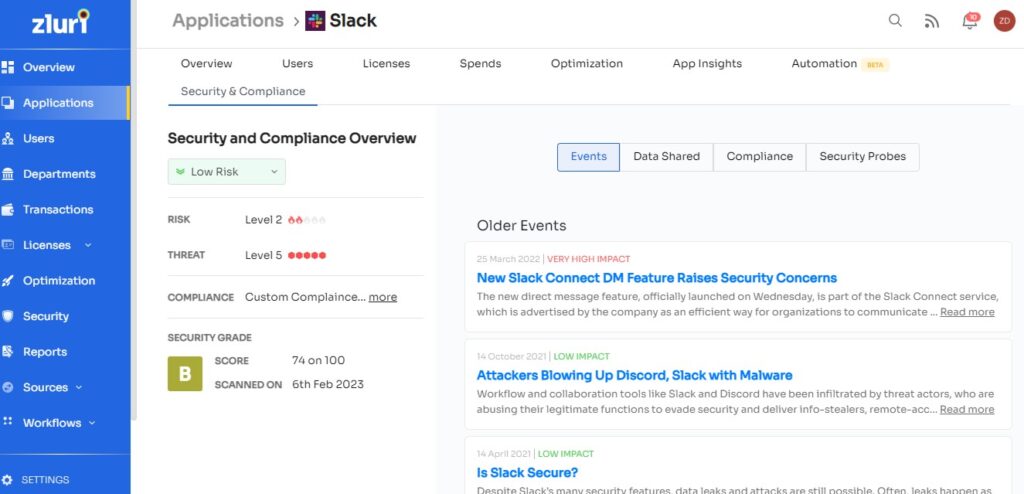
Task: Click the 'Older Events' heading
Action: point(521,226)
